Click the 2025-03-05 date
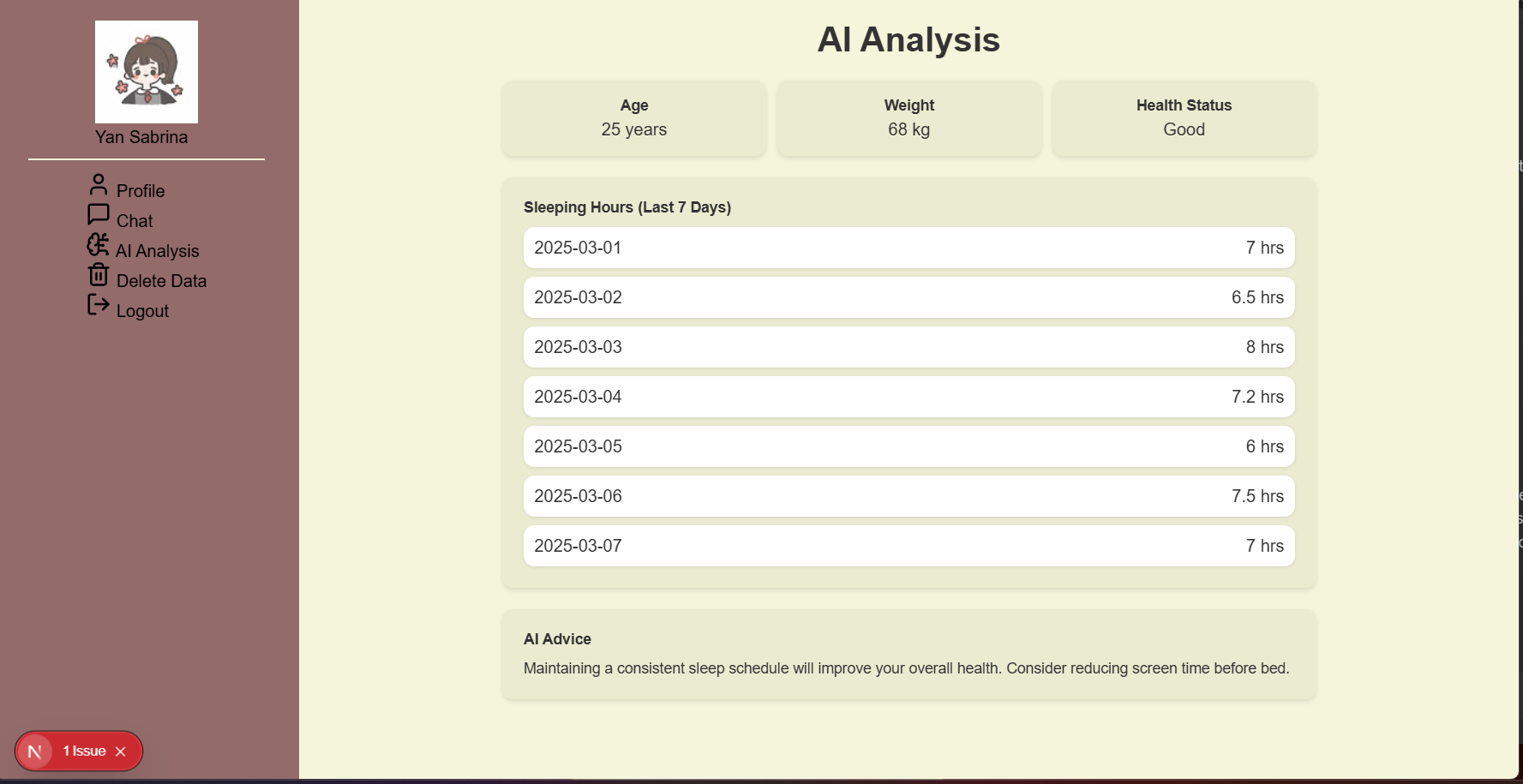Viewport: 1523px width, 784px height. pos(578,446)
